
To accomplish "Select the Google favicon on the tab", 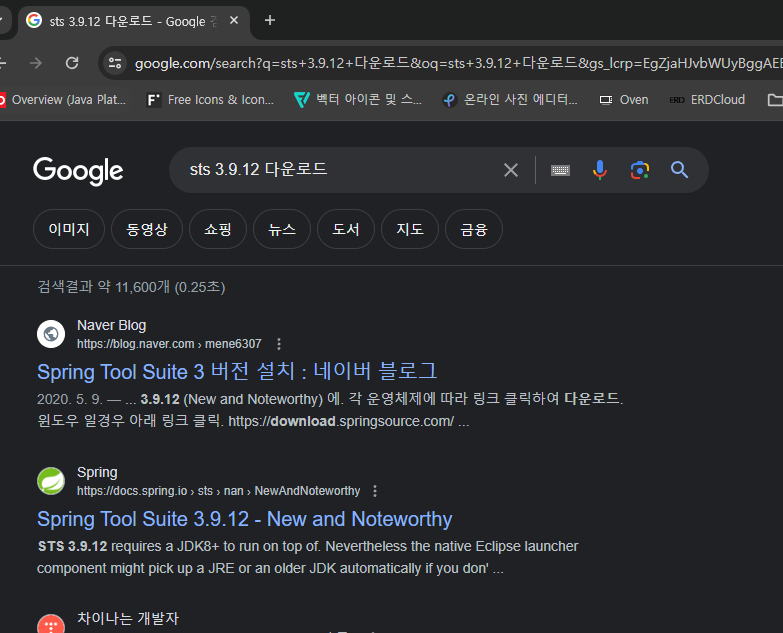I will pyautogui.click(x=34, y=20).
